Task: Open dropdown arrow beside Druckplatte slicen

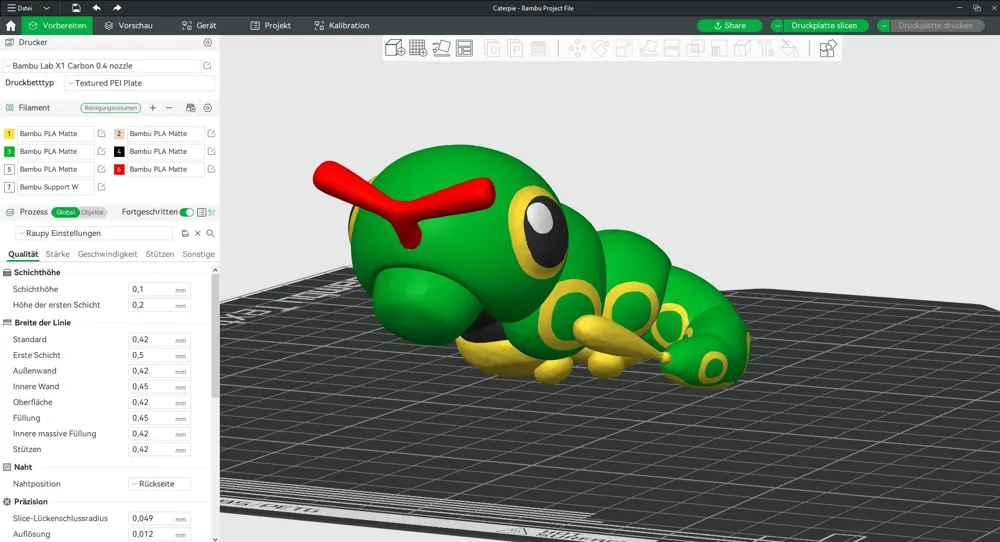Action: (777, 26)
